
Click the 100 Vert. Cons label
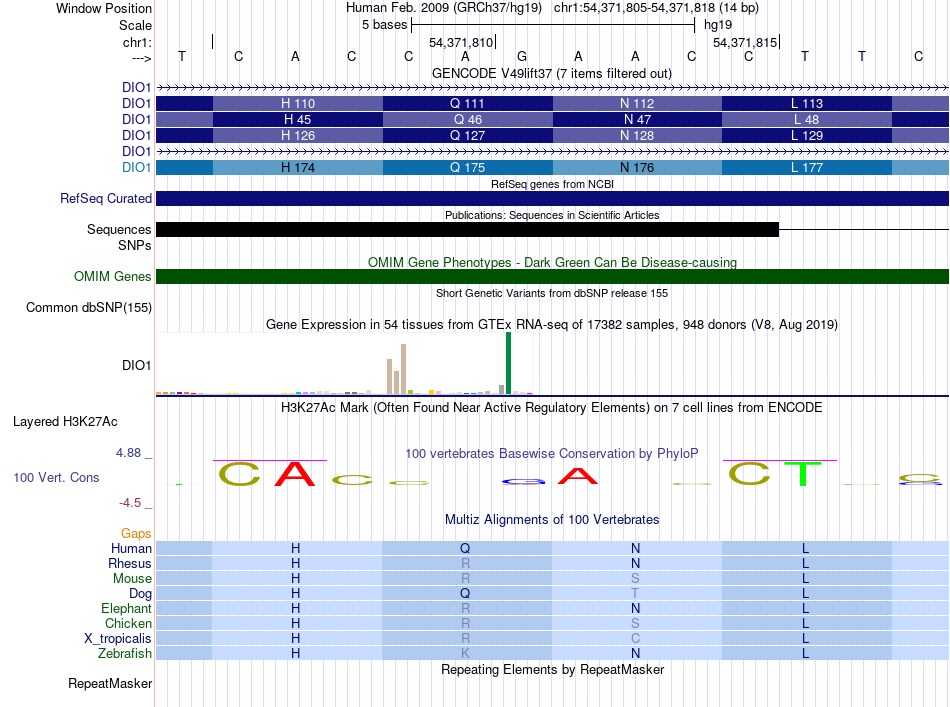pos(56,477)
